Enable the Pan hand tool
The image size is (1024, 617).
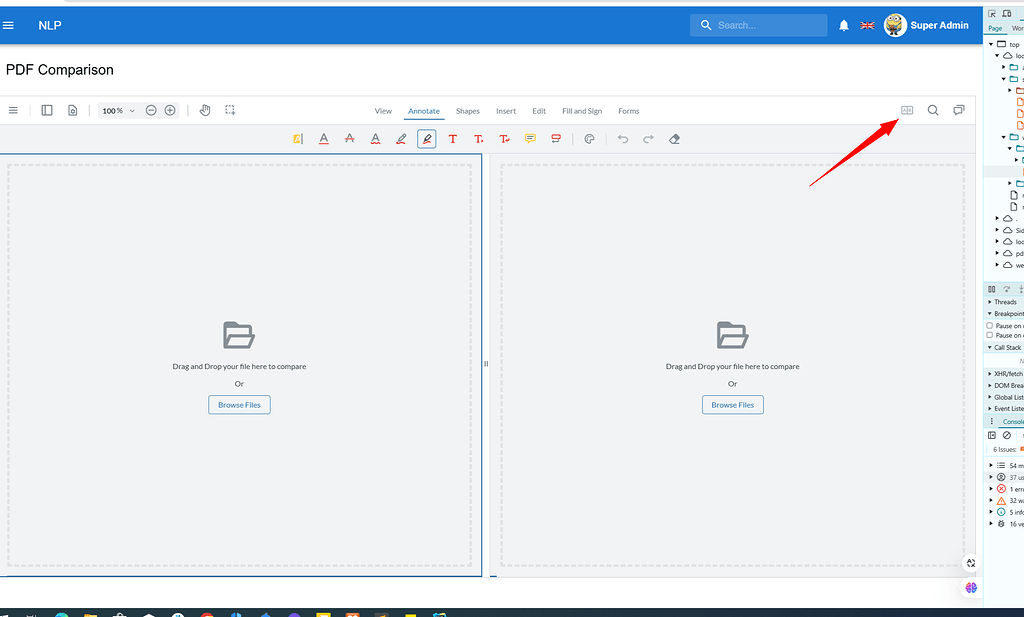205,110
